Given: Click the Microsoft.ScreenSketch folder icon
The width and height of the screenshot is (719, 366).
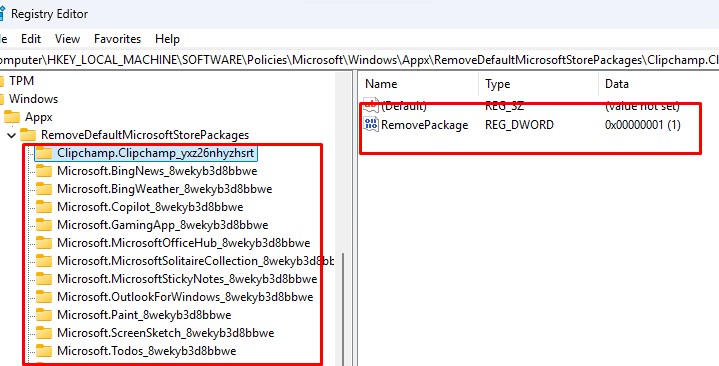Looking at the screenshot, I should click(44, 333).
